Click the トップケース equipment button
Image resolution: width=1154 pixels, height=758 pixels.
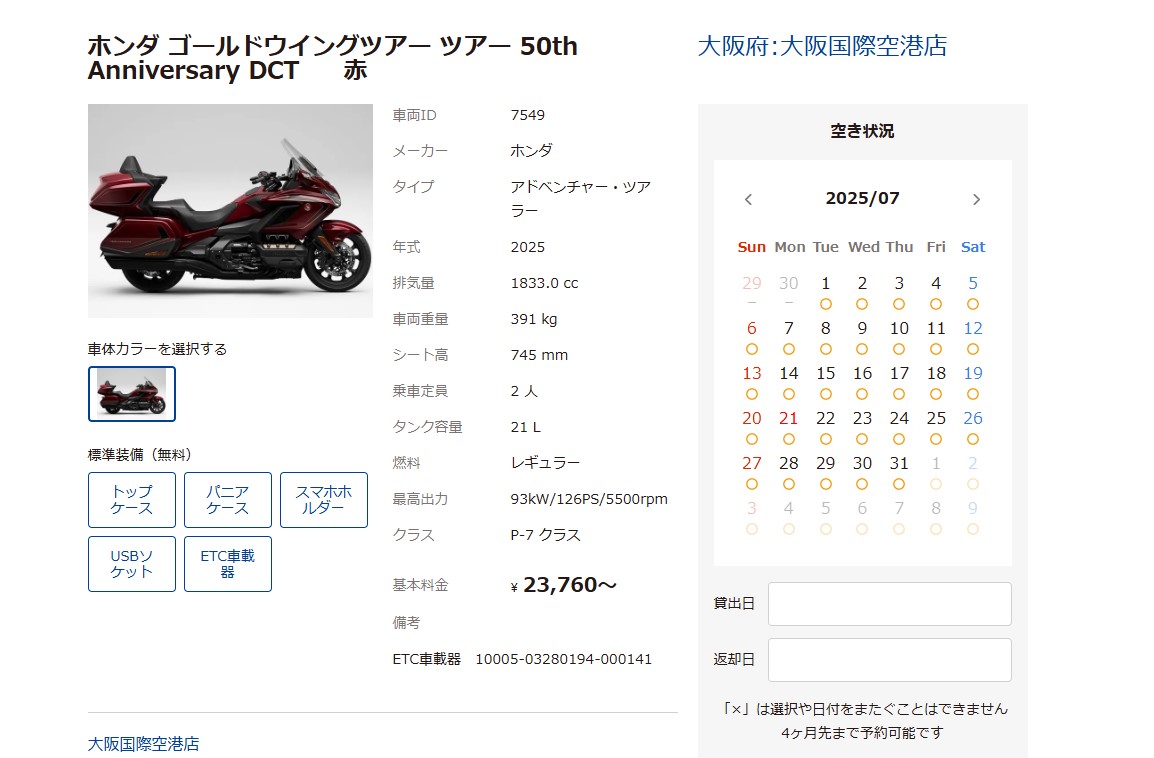pyautogui.click(x=132, y=500)
